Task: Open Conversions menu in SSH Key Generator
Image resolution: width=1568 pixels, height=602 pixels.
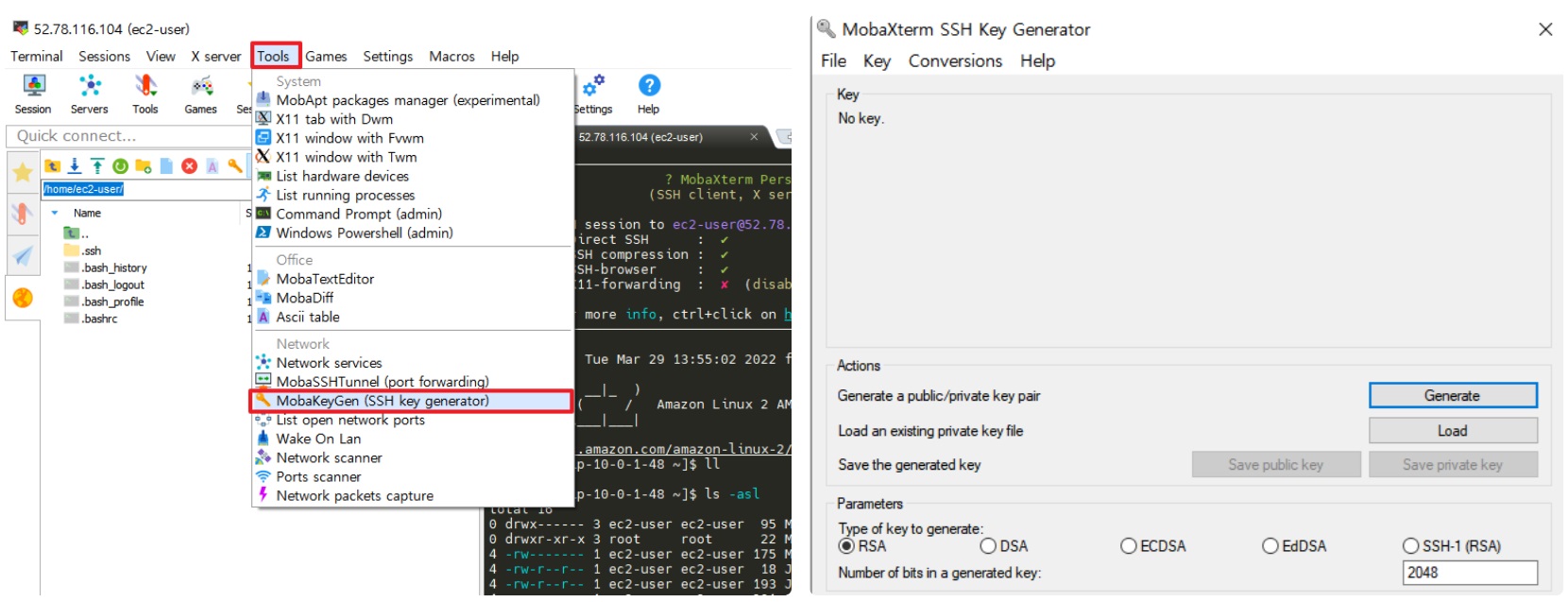Action: click(956, 60)
